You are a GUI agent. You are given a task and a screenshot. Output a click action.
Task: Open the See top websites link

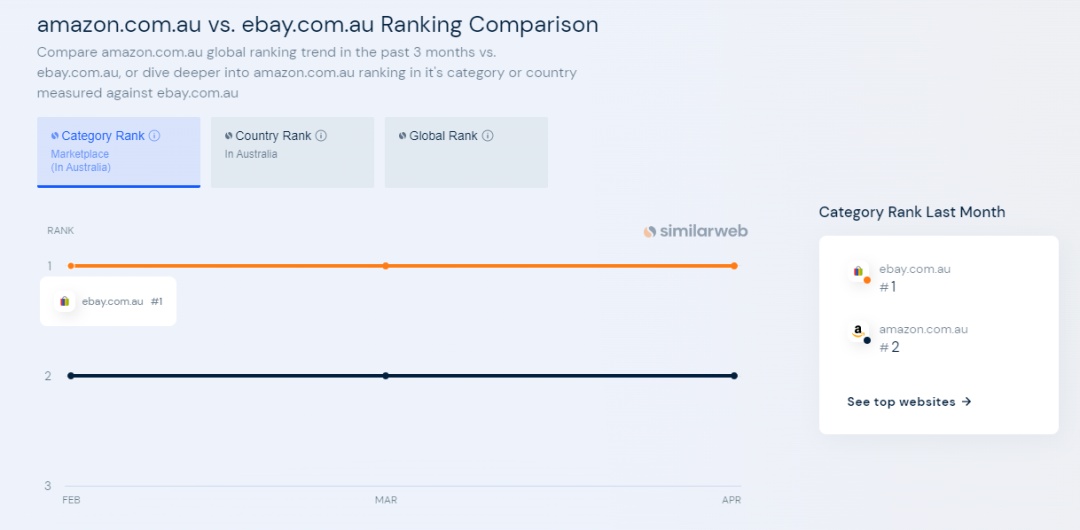point(909,402)
